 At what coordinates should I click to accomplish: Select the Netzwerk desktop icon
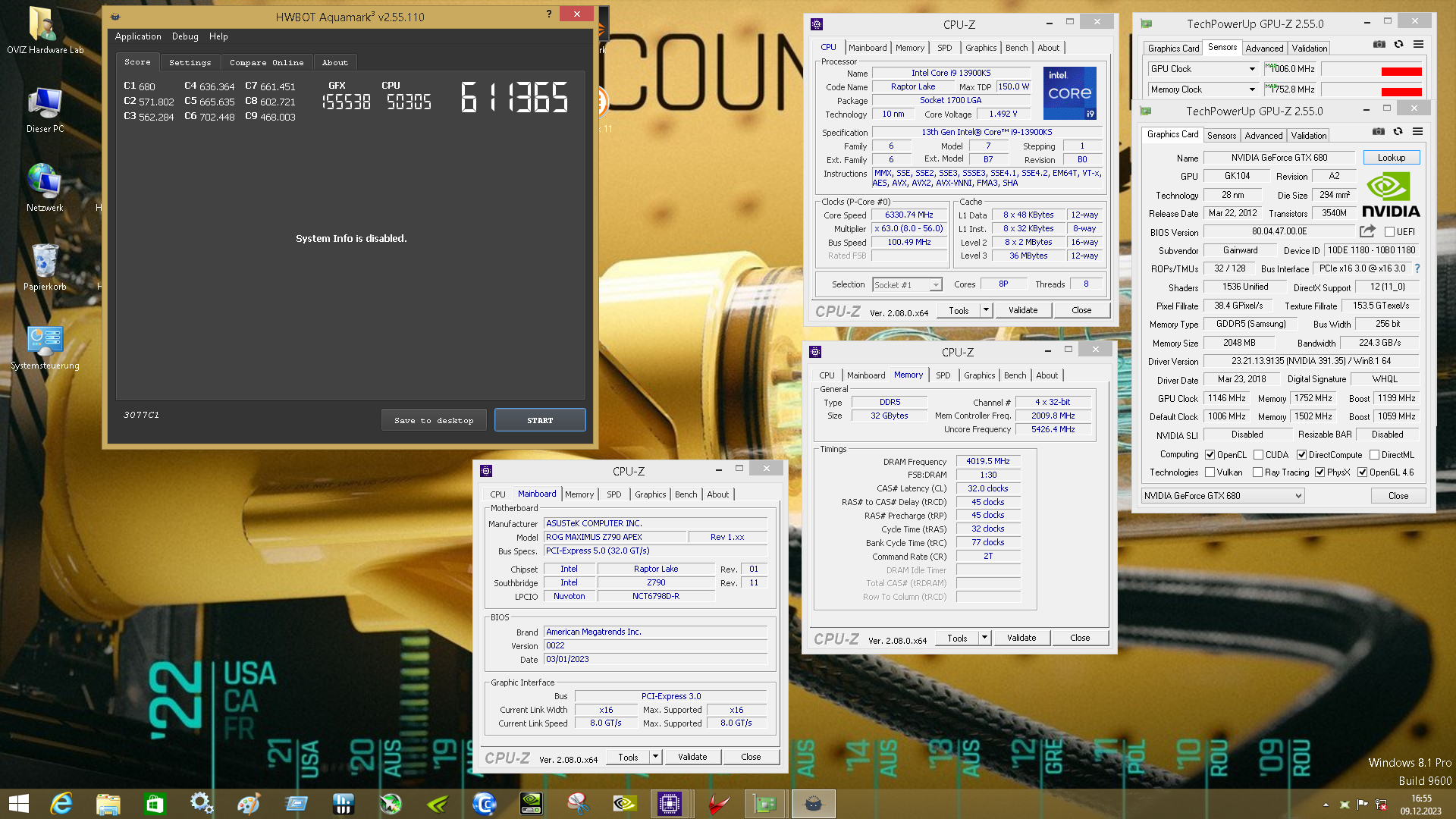coord(45,188)
